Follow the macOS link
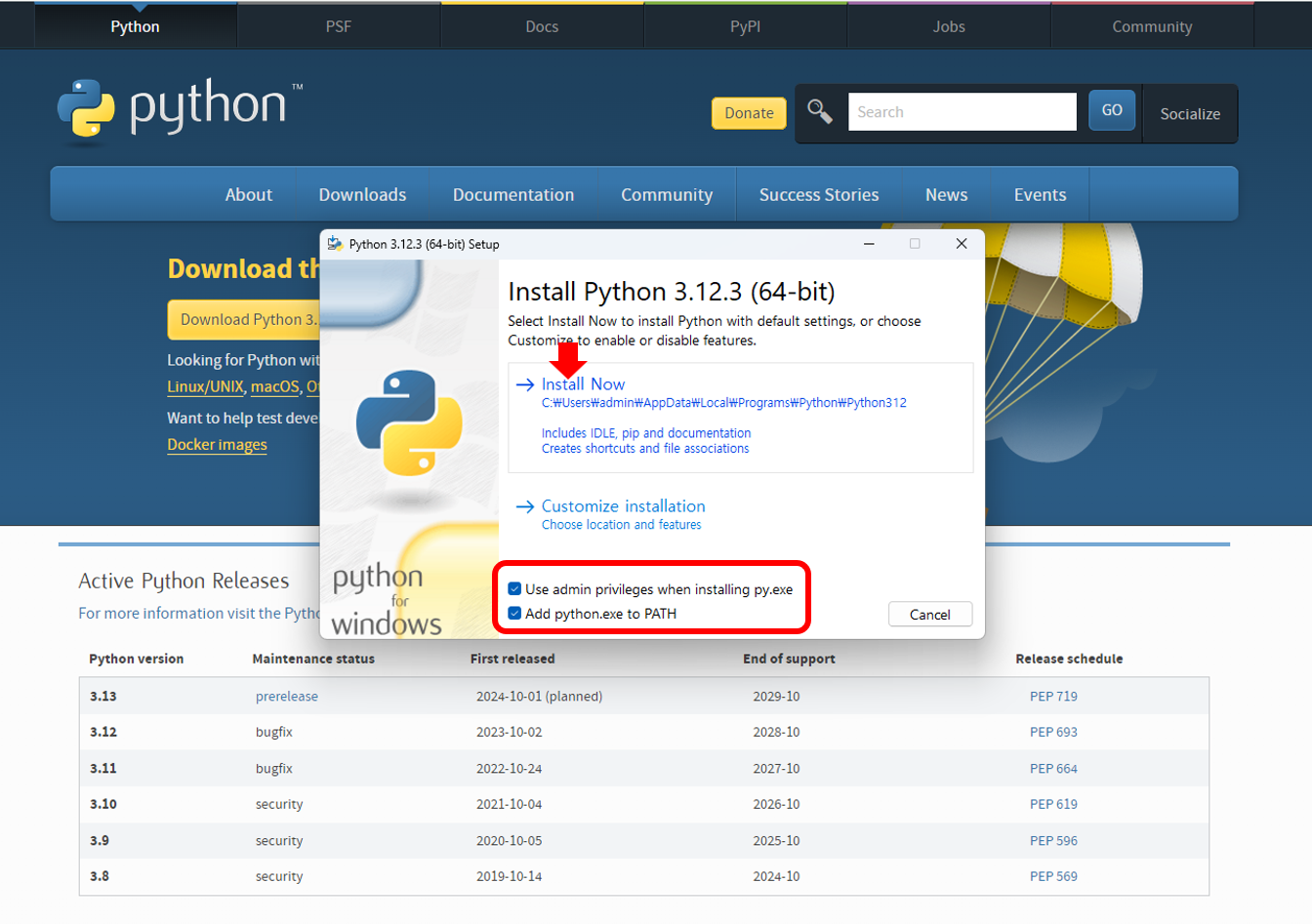Viewport: 1312px width, 924px height. (274, 386)
